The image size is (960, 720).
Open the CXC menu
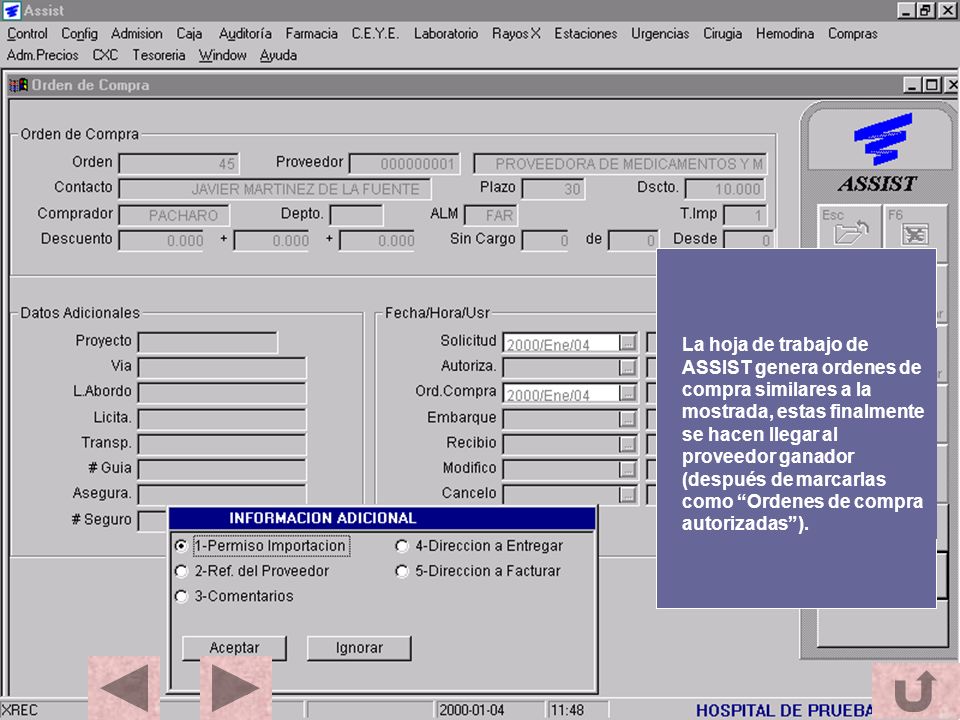click(105, 55)
